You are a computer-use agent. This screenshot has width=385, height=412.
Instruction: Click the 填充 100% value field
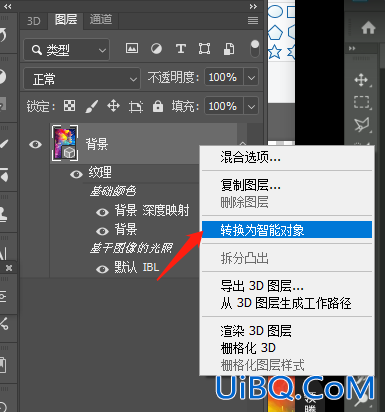pyautogui.click(x=223, y=106)
